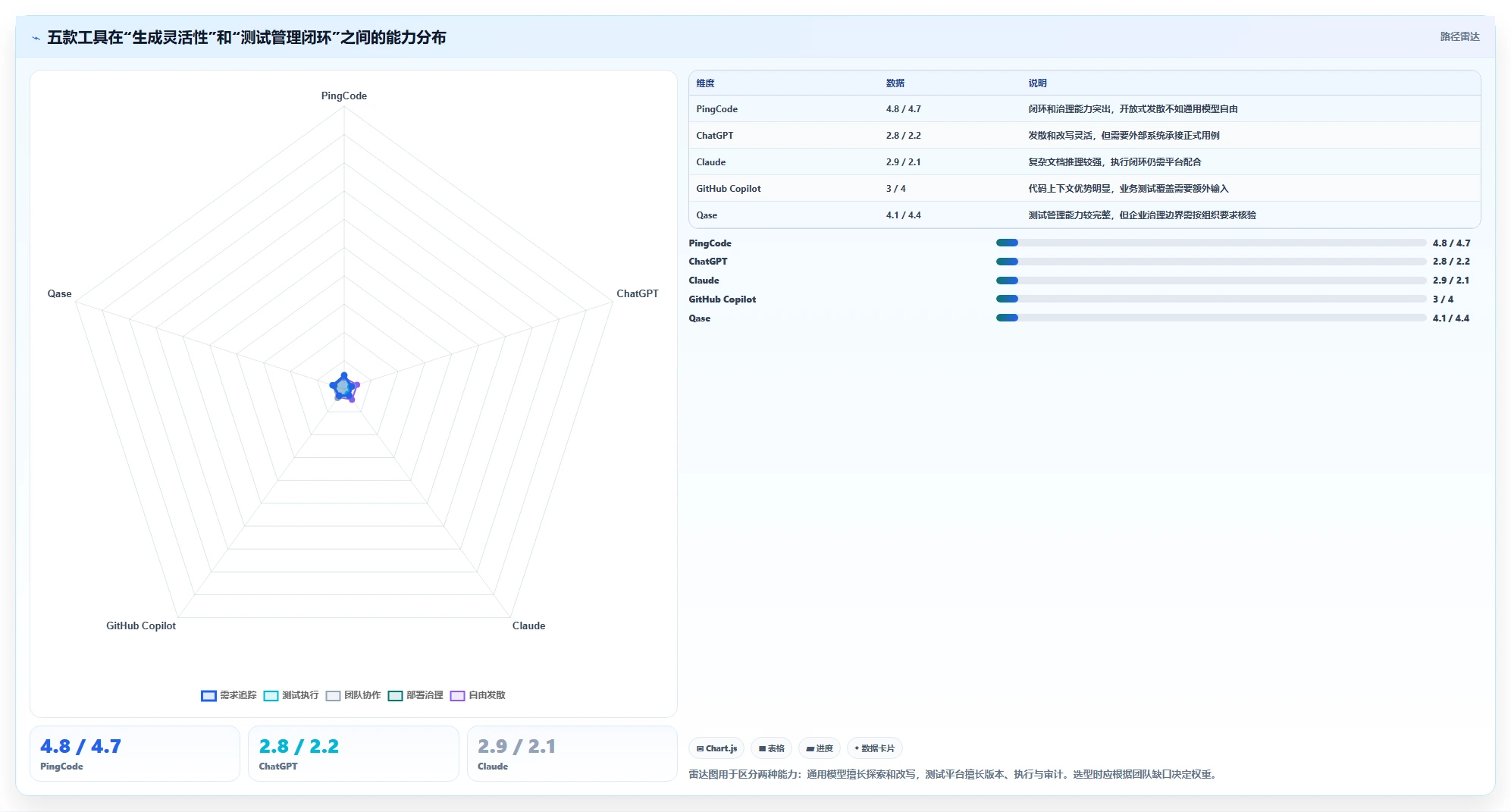Toggle the 团队协作 legend dataset

click(x=353, y=695)
